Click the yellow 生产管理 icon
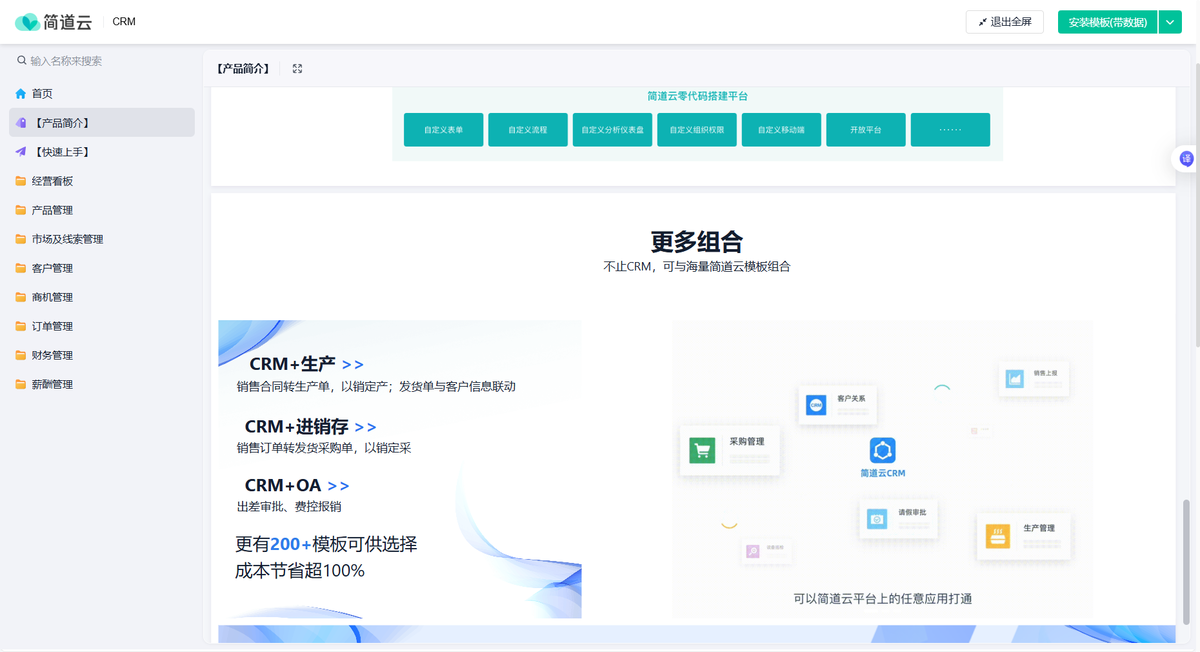Viewport: 1200px width, 652px height. [998, 535]
